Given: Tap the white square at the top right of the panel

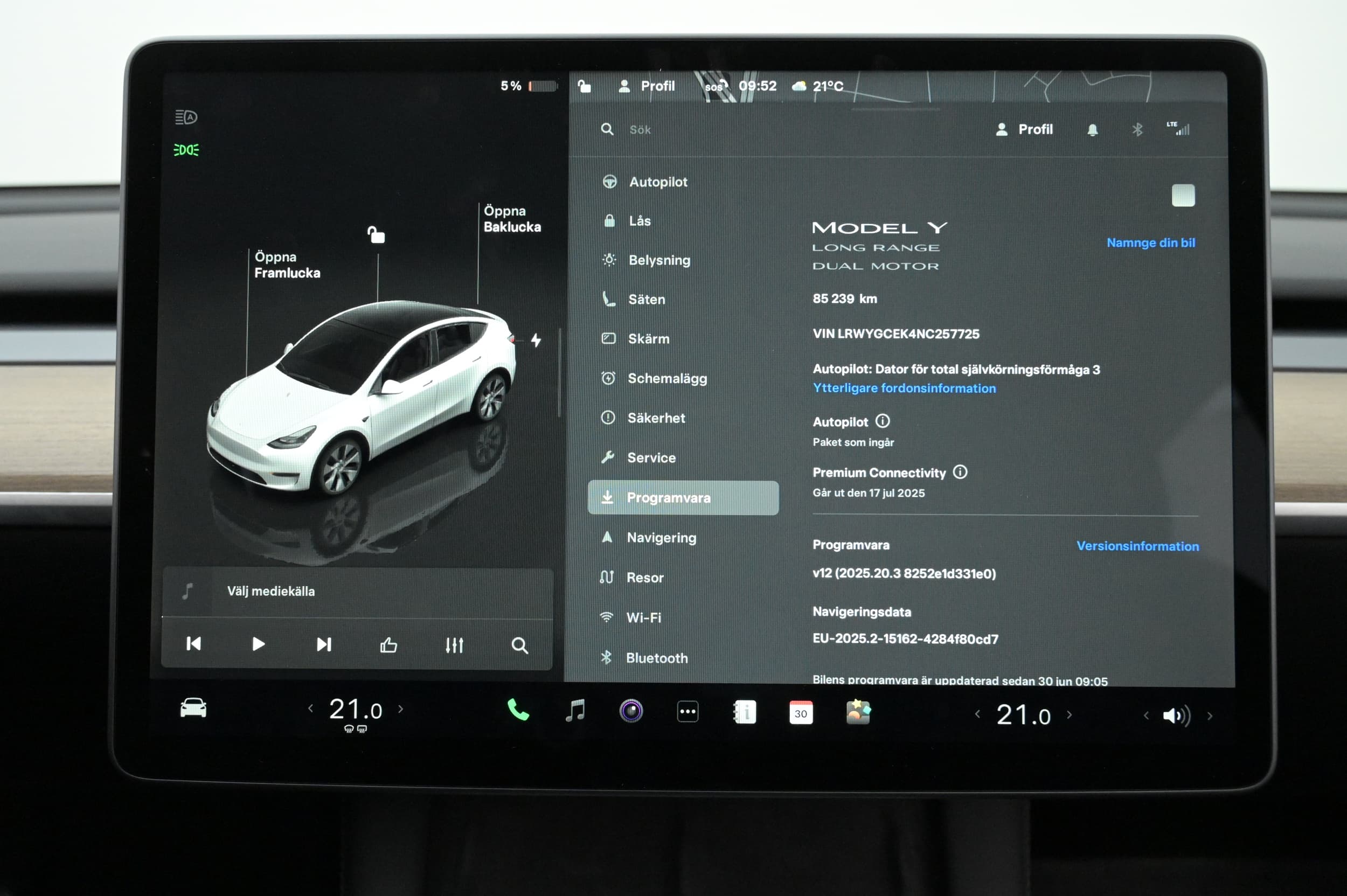Looking at the screenshot, I should 1183,196.
